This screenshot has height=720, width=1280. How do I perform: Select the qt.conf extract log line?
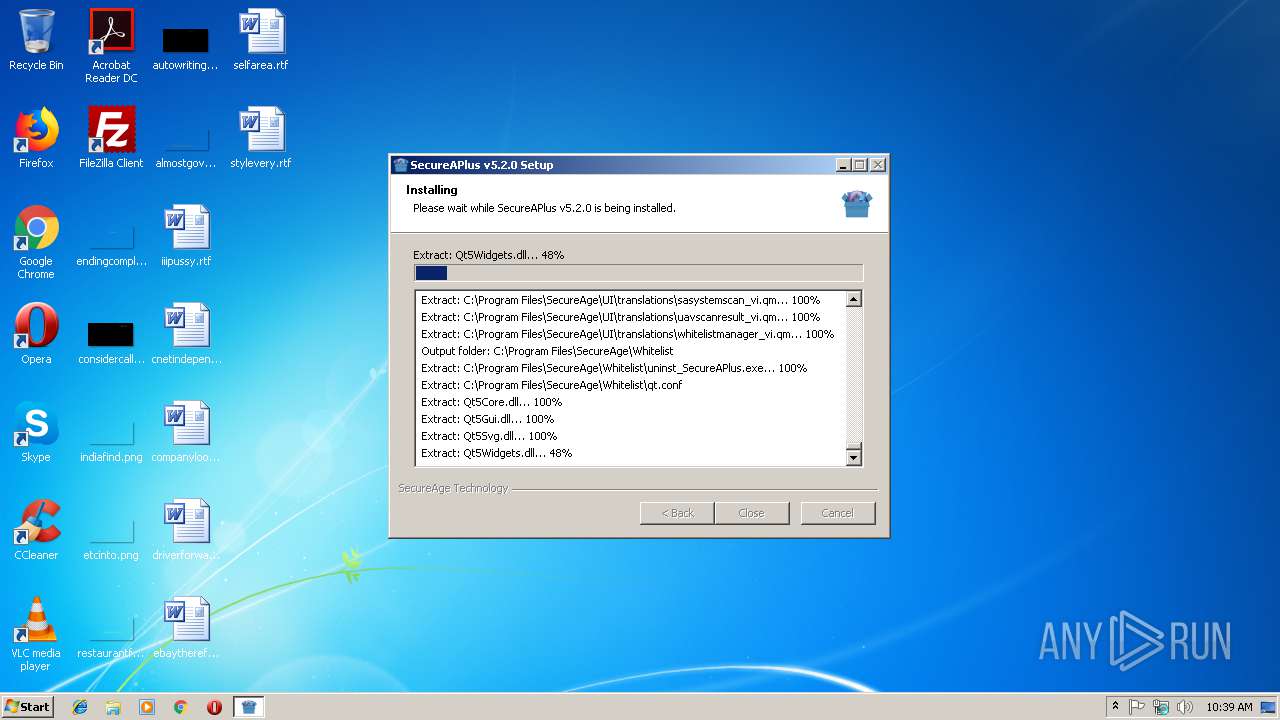coord(551,385)
